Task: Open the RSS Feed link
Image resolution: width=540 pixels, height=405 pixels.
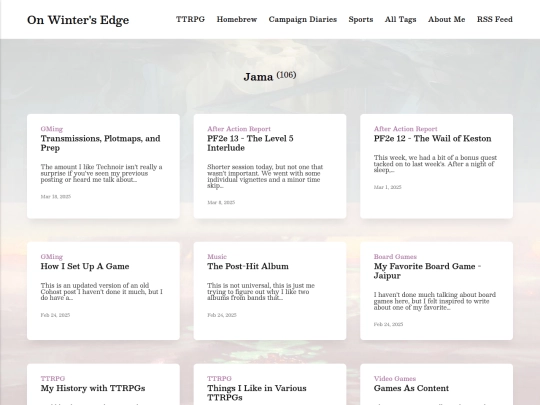Action: 495,19
